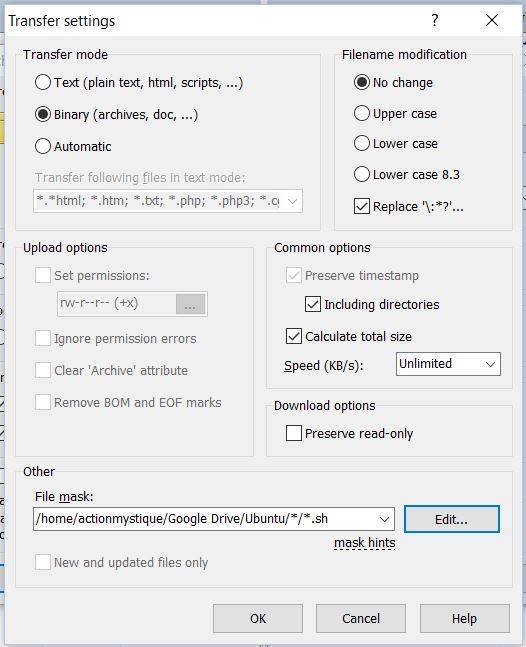The image size is (526, 647).
Task: Choose Lower case 8.3 option
Action: pos(361,174)
